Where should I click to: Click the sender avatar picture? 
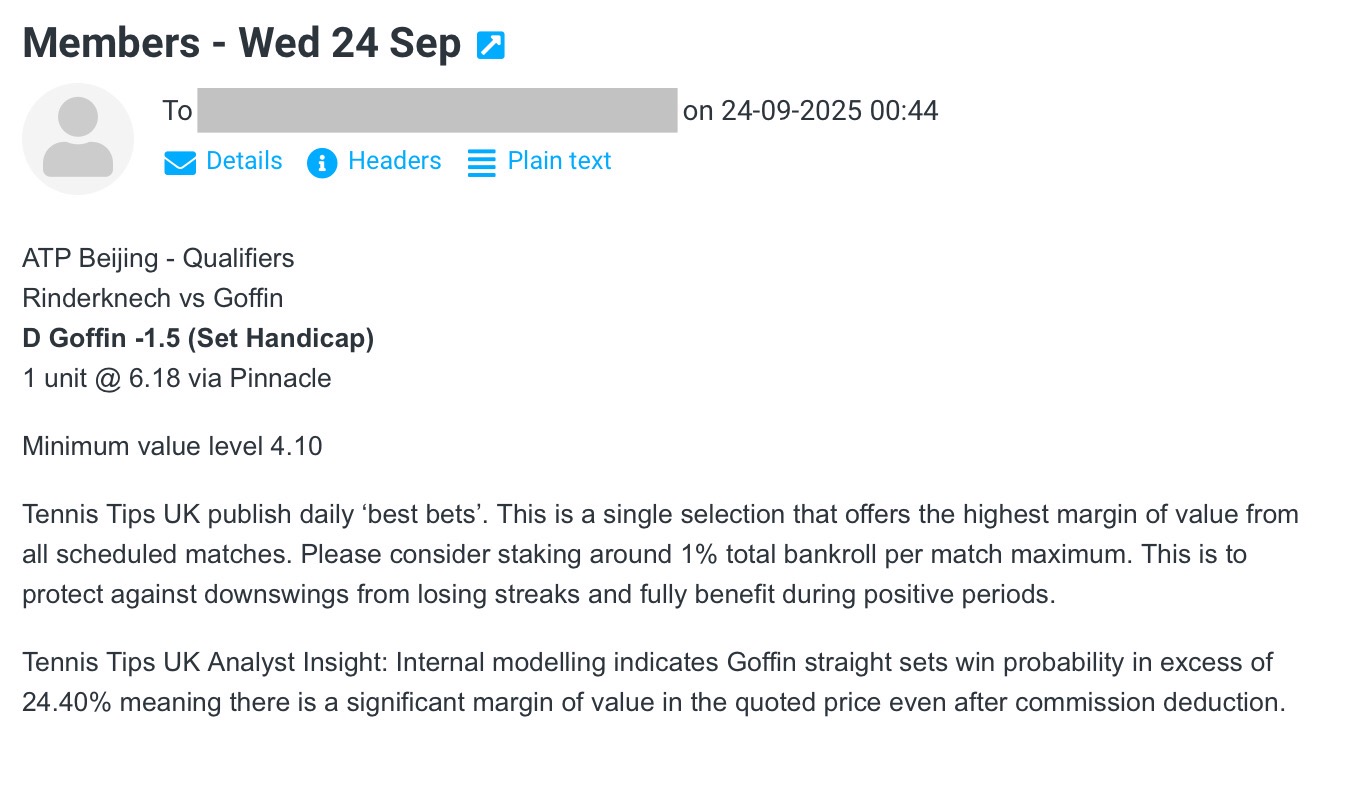coord(78,138)
